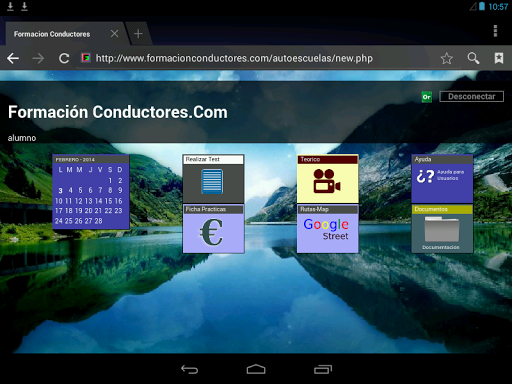
Task: Tap the Android home button
Action: (x=256, y=369)
